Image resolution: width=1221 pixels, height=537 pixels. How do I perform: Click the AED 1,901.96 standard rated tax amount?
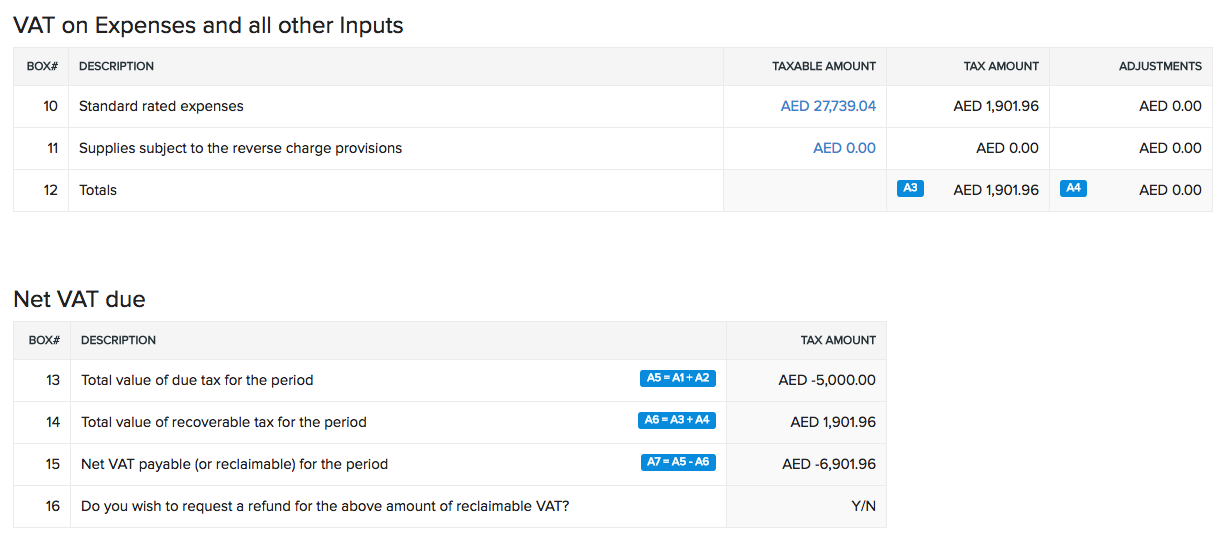coord(996,106)
